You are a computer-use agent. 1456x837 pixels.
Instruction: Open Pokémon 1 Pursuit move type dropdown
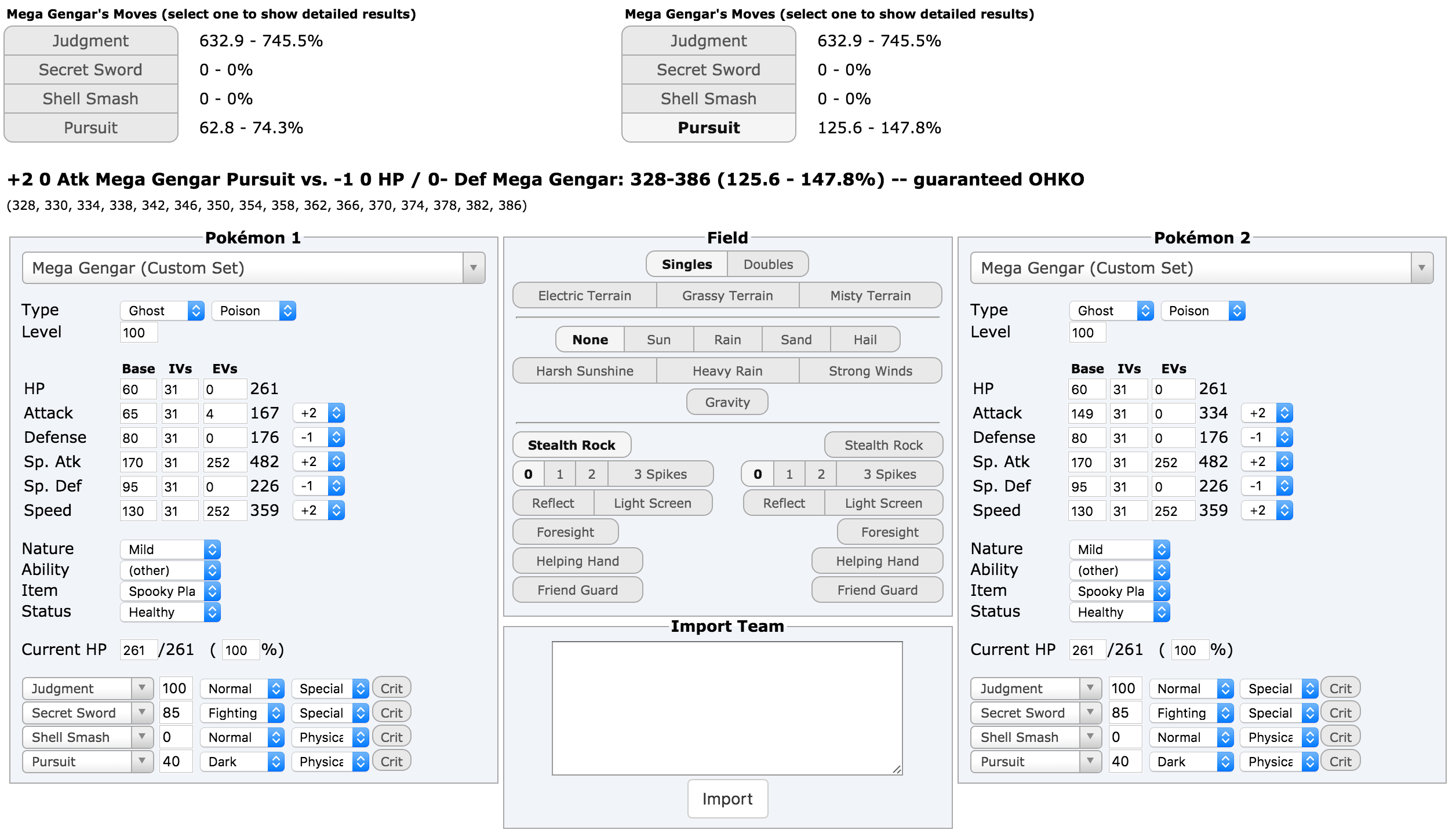pos(242,762)
